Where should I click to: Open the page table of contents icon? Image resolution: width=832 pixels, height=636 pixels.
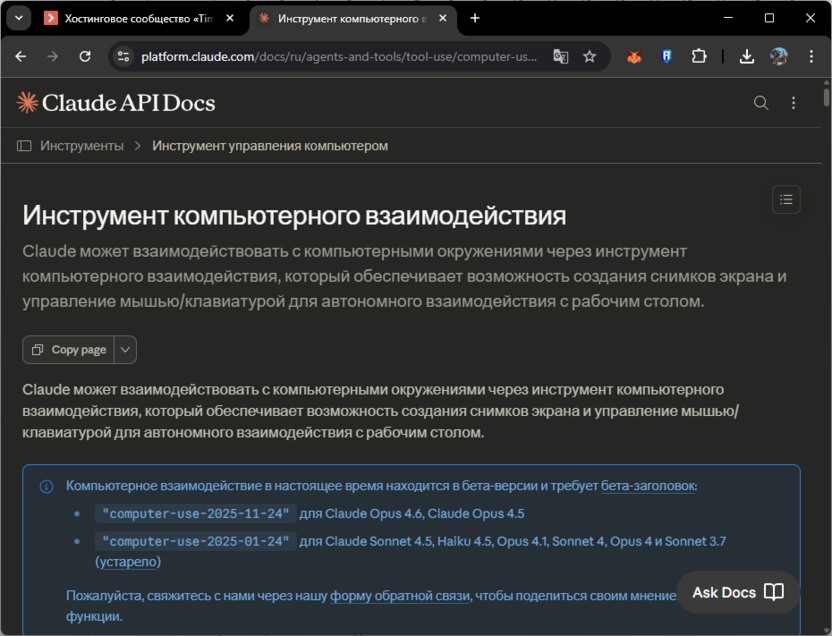click(786, 199)
